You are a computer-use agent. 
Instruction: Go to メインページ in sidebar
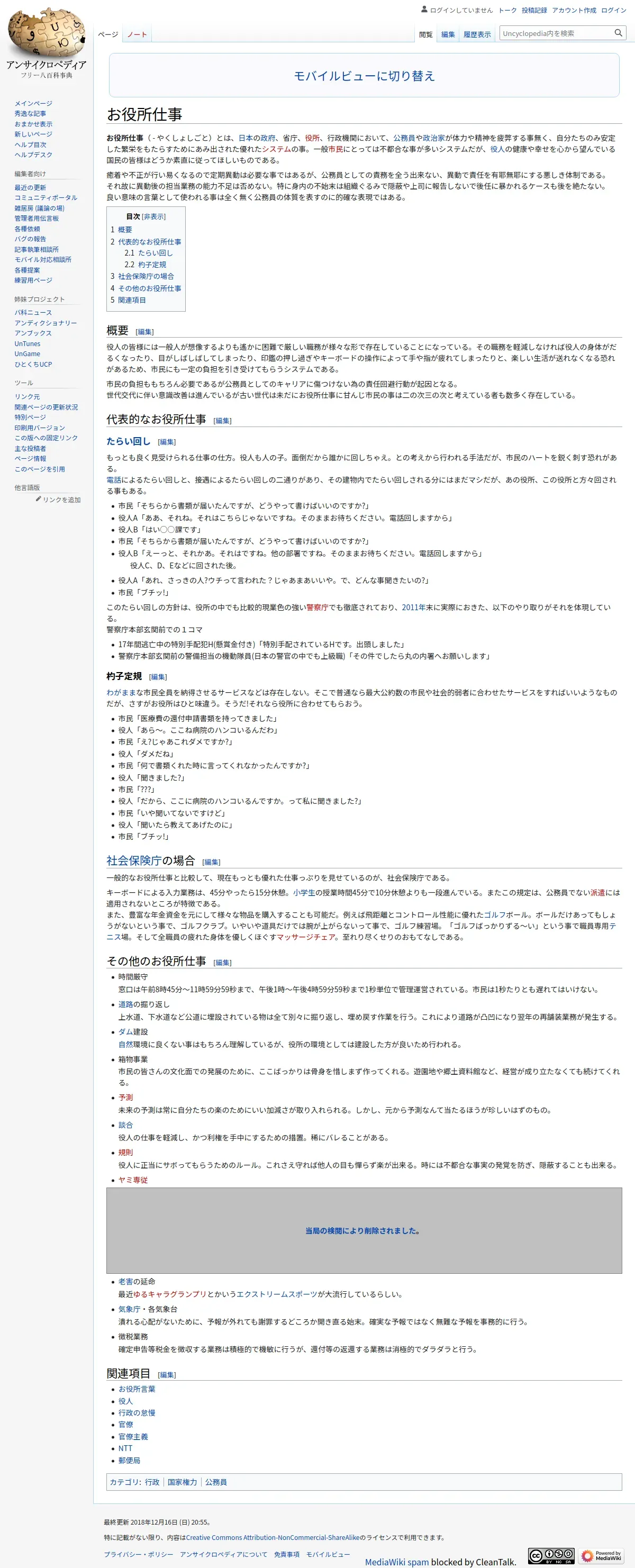[33, 104]
